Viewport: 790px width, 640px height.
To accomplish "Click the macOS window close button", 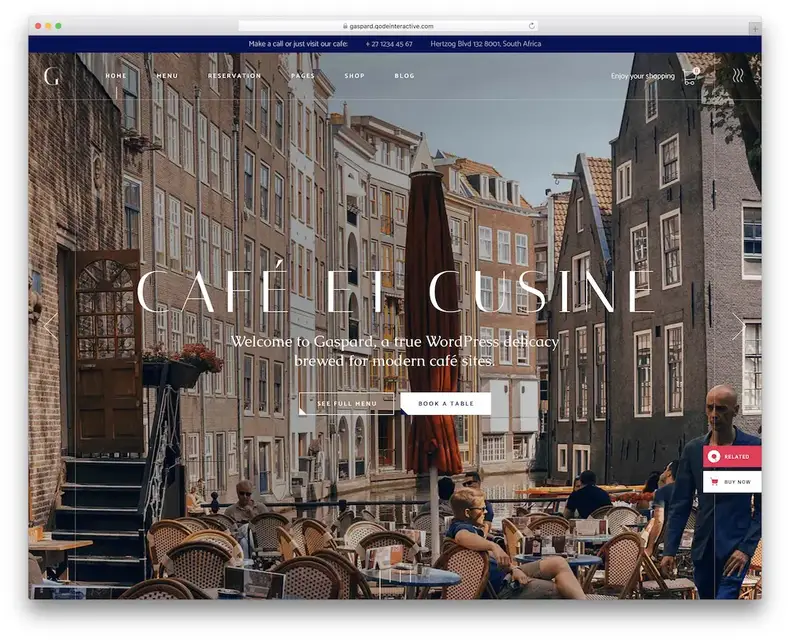I will [38, 26].
